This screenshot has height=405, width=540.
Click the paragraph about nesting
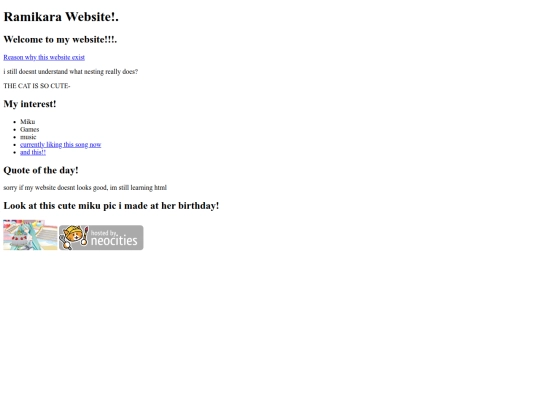[71, 72]
